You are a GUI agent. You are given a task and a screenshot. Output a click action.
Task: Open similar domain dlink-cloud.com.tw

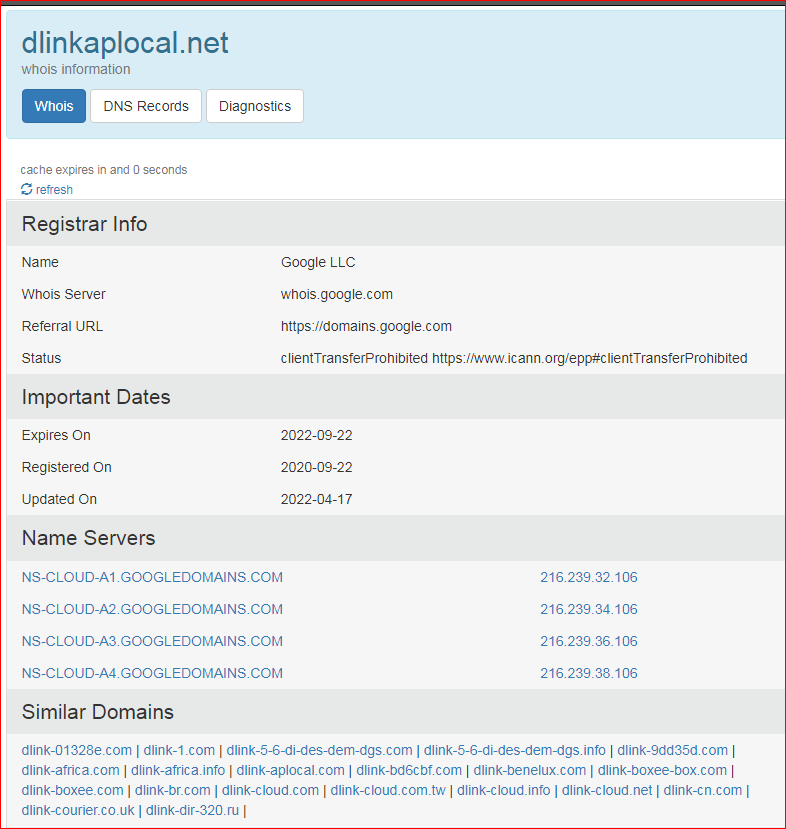[x=388, y=790]
